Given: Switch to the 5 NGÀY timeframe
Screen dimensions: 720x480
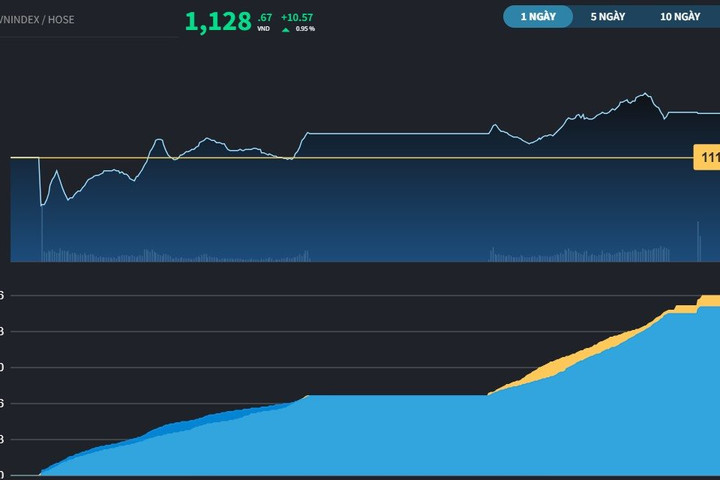Looking at the screenshot, I should pos(608,17).
